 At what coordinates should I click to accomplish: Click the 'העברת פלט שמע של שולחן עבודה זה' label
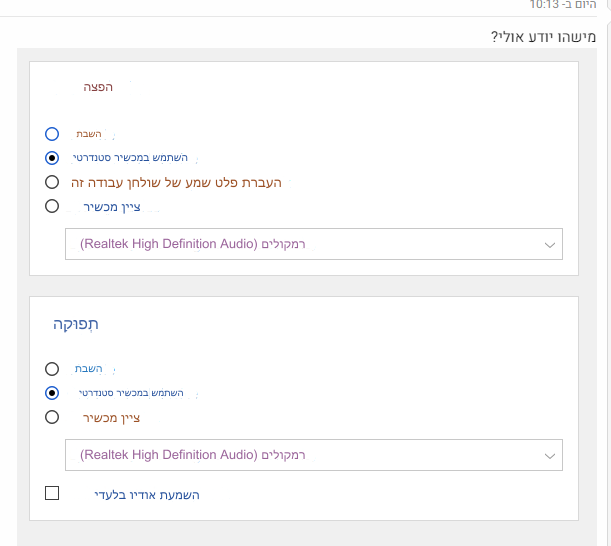(177, 182)
